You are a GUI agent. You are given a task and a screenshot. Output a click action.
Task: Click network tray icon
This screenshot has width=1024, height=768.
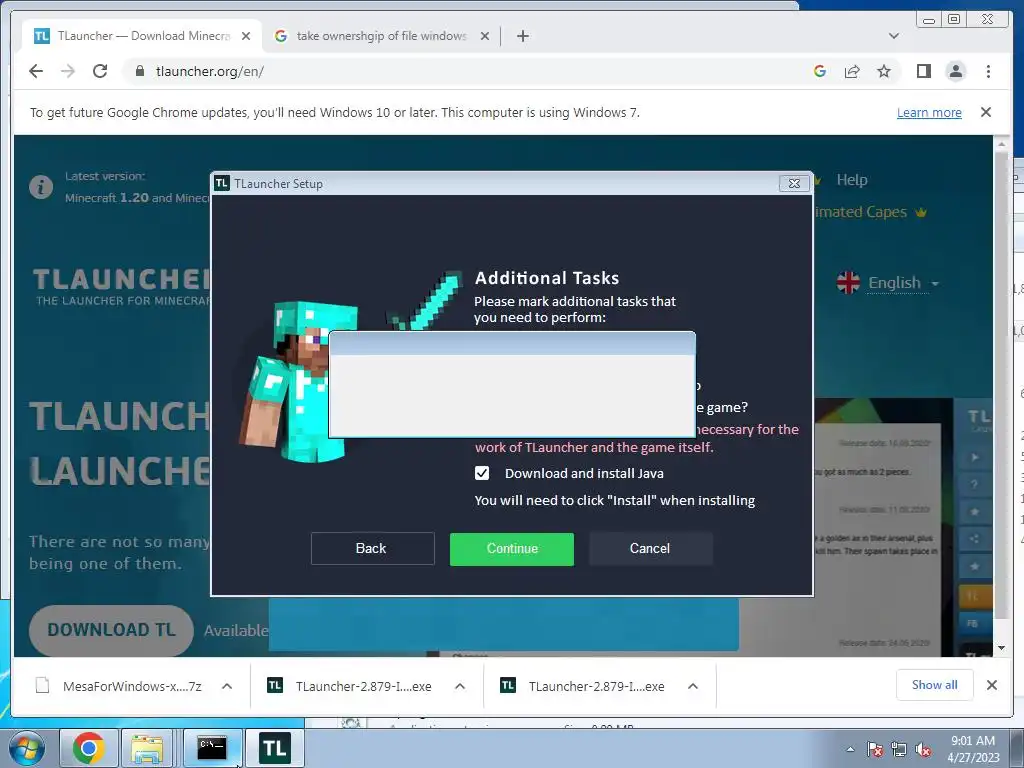click(x=899, y=749)
